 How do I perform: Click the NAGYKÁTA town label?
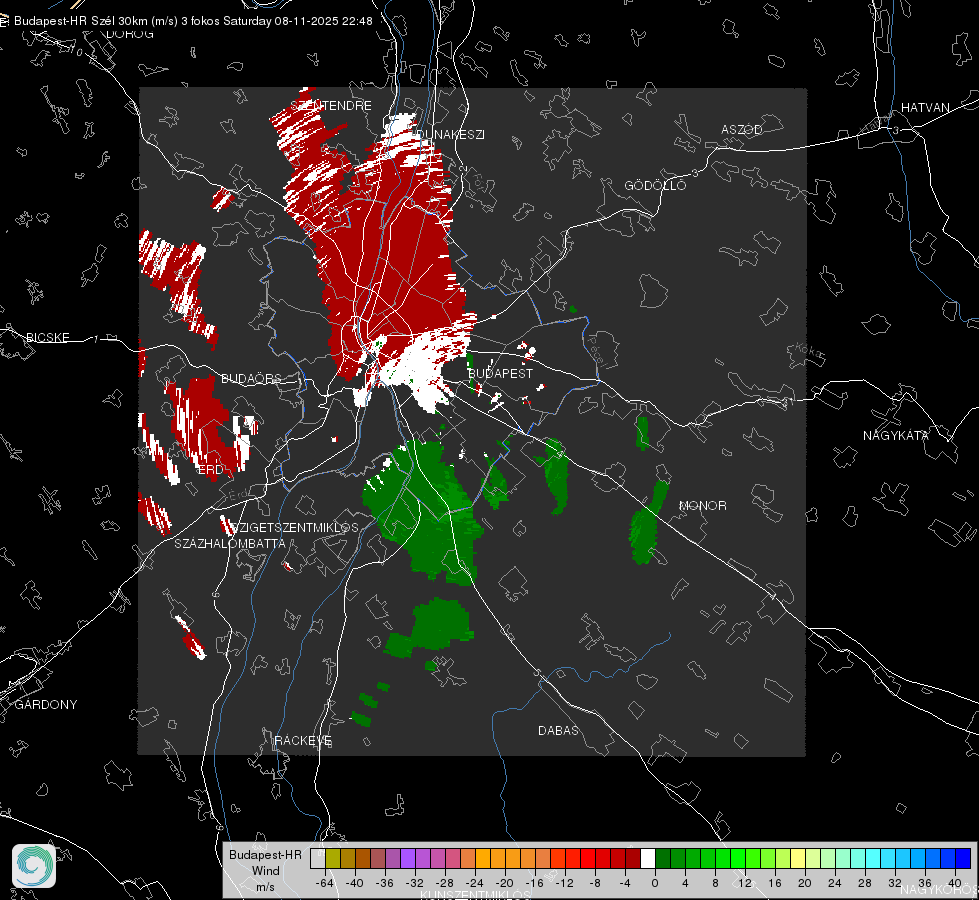896,435
